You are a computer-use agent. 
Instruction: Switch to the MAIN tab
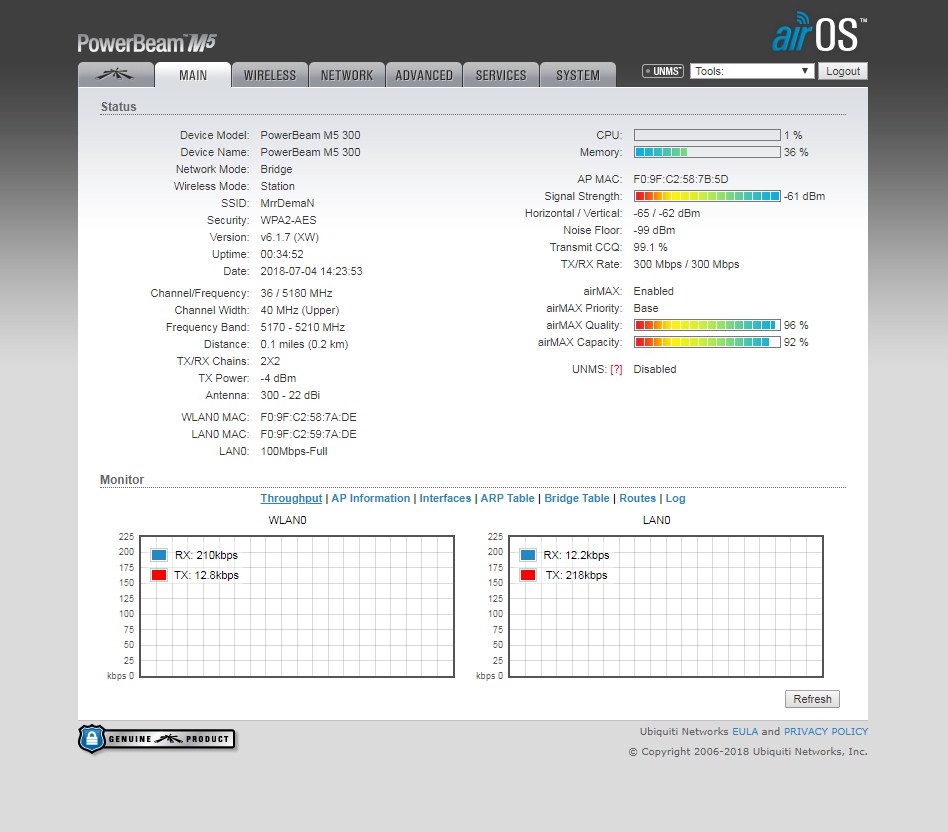193,75
